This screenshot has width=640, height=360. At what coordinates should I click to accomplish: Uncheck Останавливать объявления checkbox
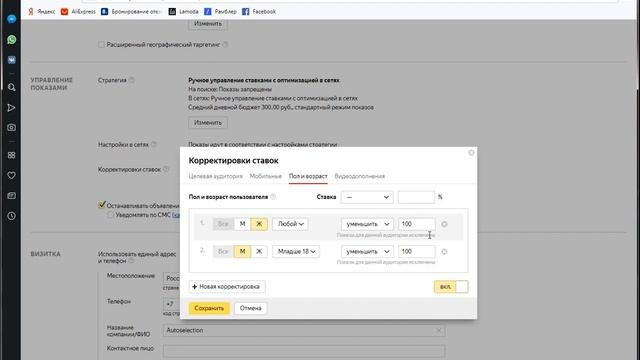(x=102, y=205)
